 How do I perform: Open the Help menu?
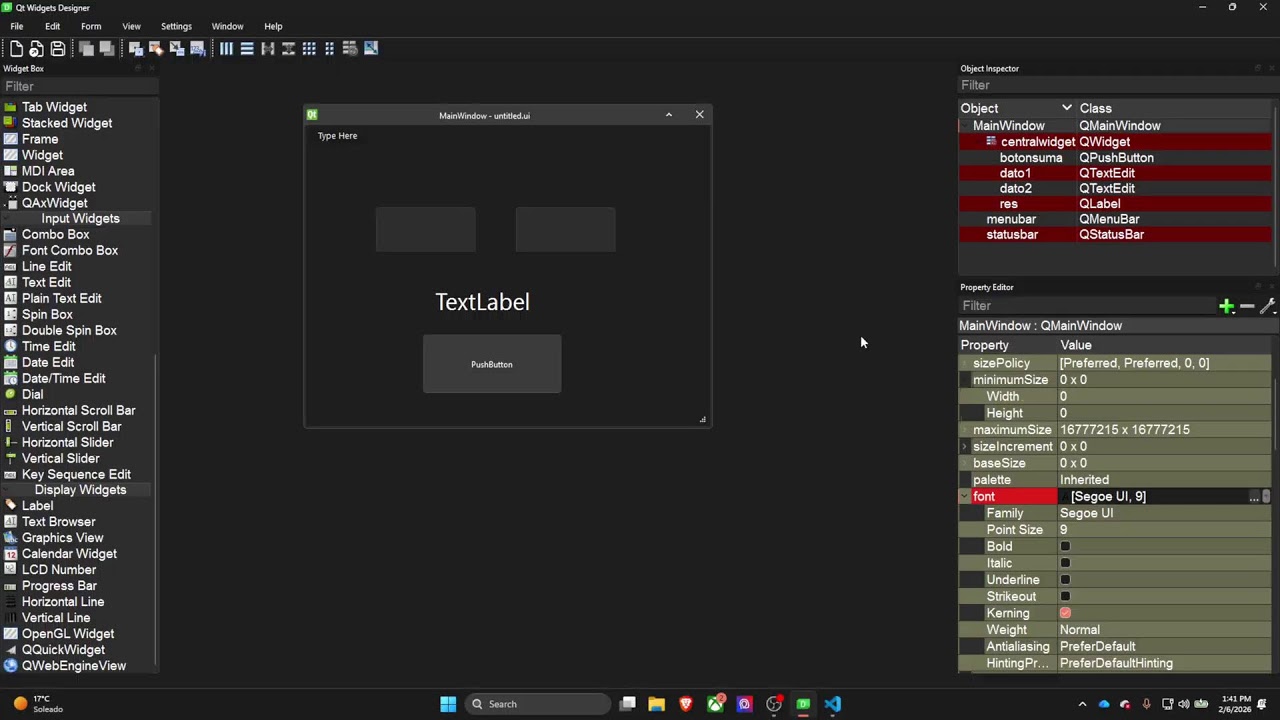pos(273,26)
